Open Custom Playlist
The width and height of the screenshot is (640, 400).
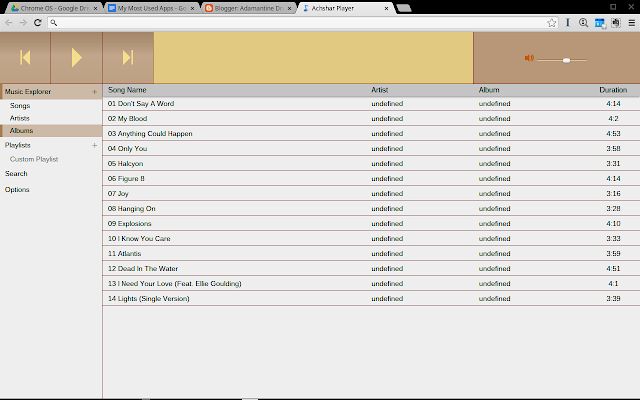pyautogui.click(x=34, y=159)
